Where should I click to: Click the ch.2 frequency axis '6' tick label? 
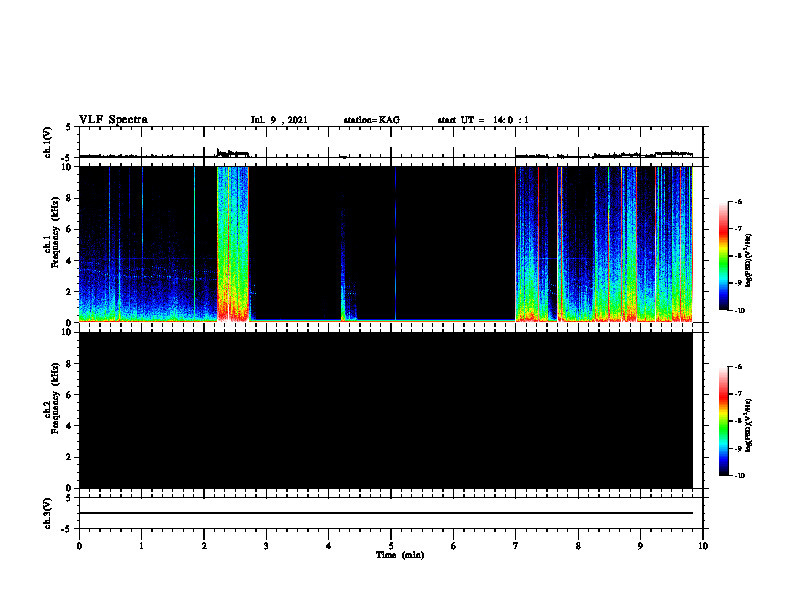(x=69, y=395)
